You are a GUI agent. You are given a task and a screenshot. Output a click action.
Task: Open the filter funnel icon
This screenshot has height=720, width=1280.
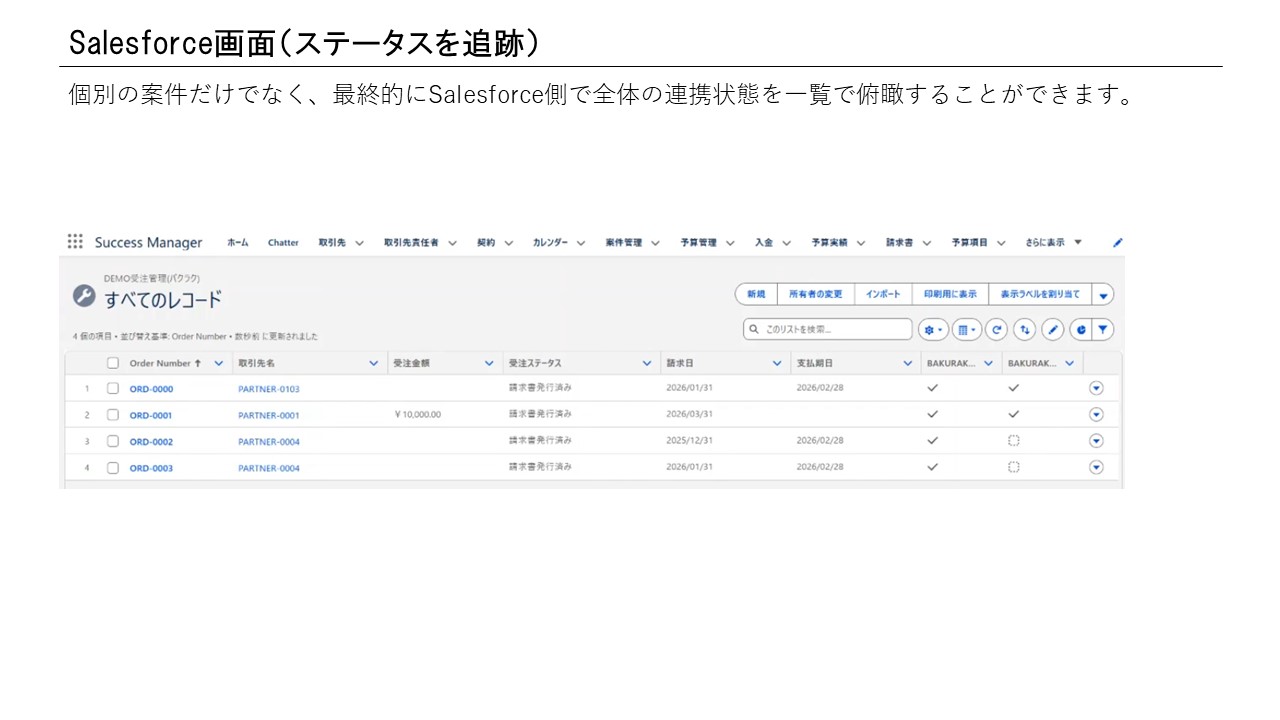pos(1101,329)
